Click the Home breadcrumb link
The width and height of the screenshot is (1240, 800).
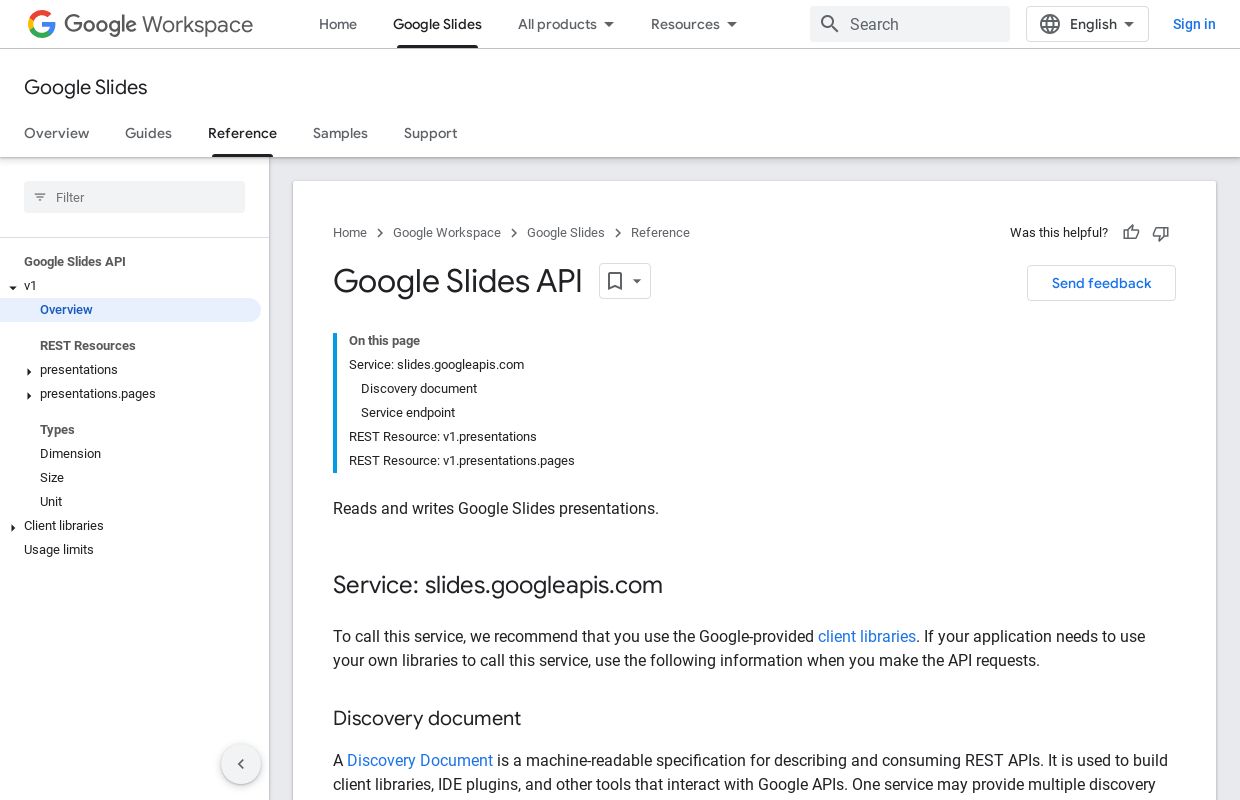point(350,233)
